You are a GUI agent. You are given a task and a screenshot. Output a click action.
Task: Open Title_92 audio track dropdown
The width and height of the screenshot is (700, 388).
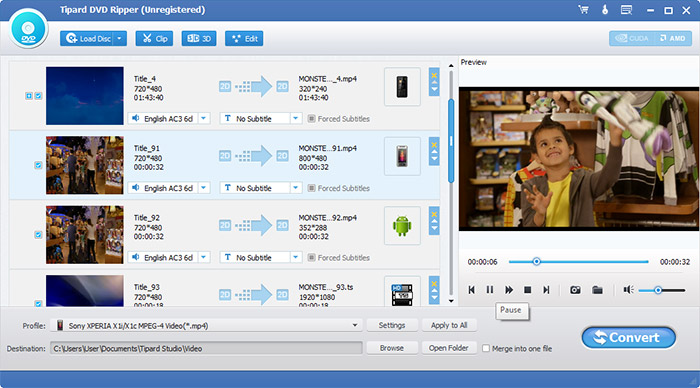(204, 257)
